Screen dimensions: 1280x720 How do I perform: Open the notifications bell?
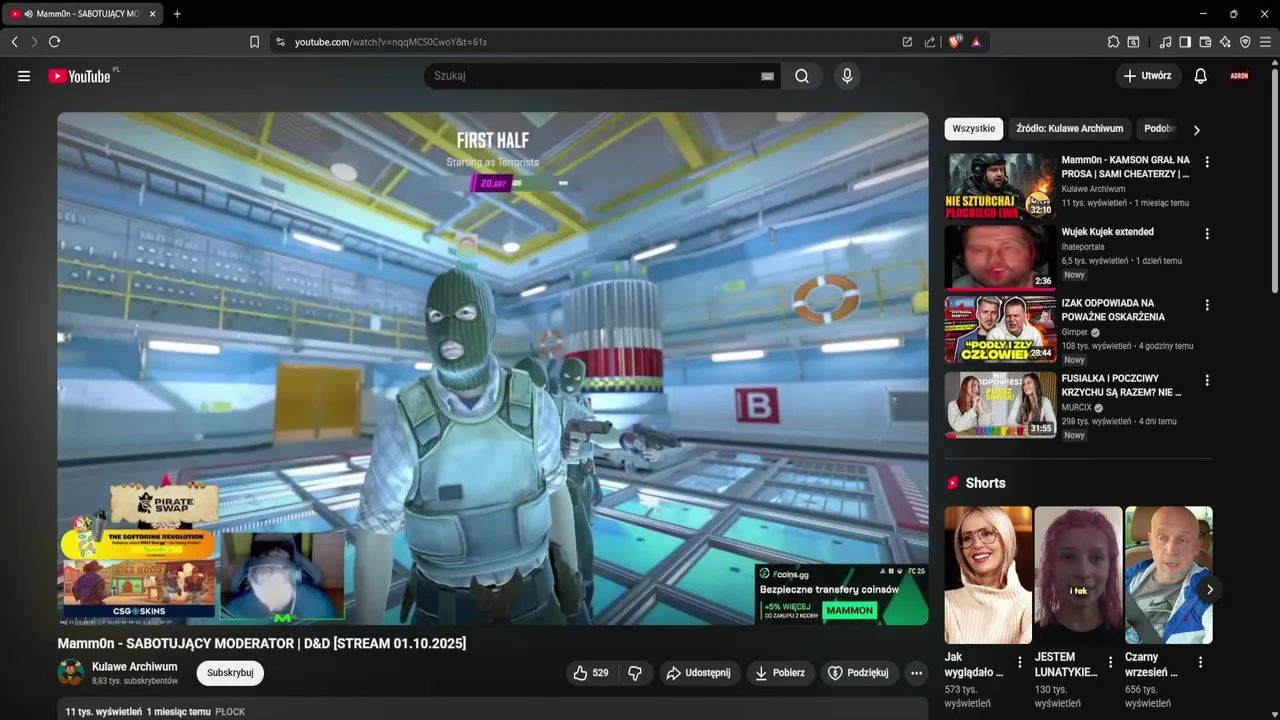click(x=1201, y=76)
